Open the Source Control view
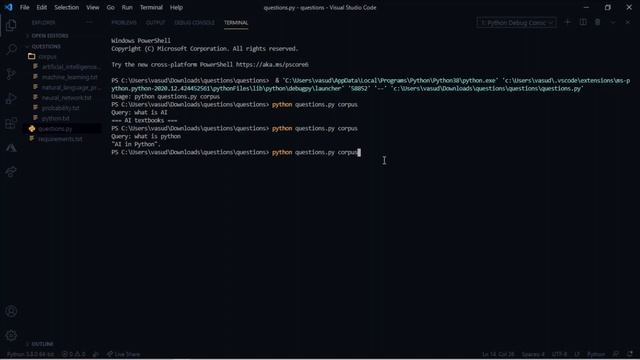The height and width of the screenshot is (360, 640). click(11, 74)
